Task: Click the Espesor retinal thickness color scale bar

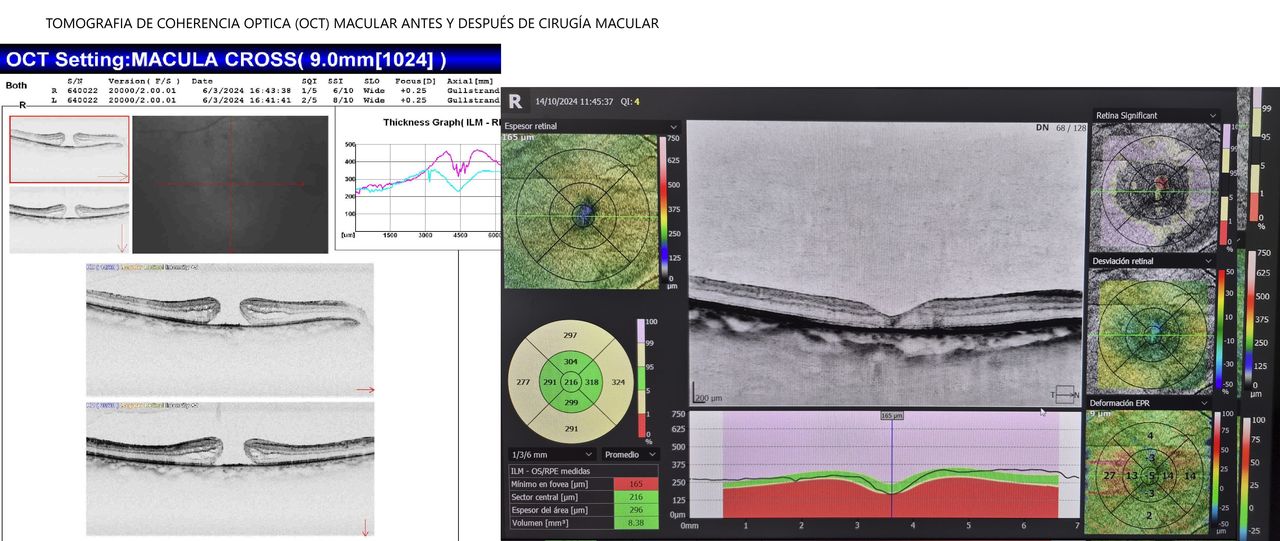Action: pos(662,210)
